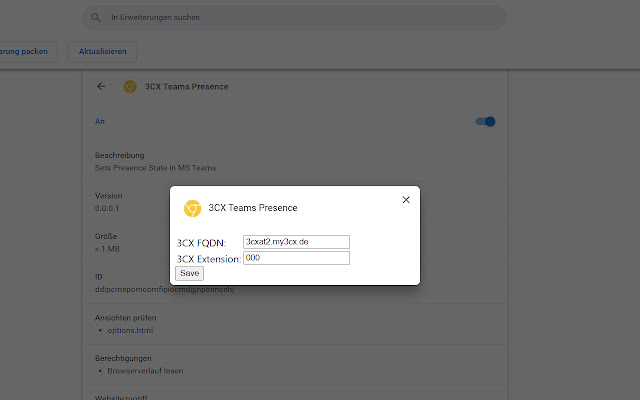The width and height of the screenshot is (640, 400).
Task: Click the 3CX FQDN input field
Action: click(296, 242)
